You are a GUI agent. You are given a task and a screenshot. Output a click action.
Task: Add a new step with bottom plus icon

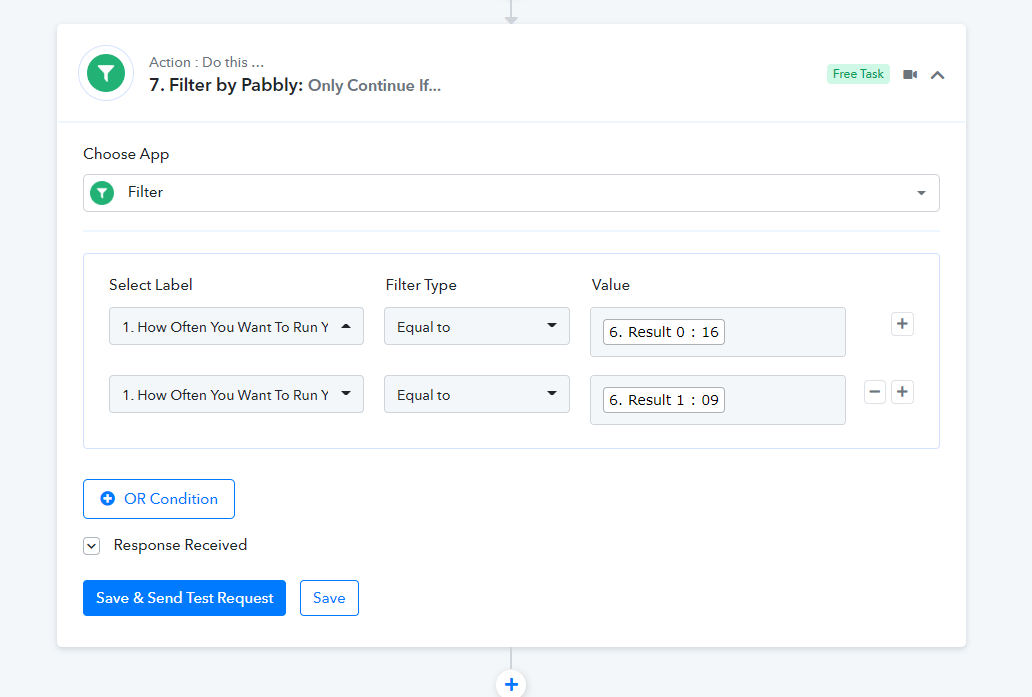click(511, 684)
